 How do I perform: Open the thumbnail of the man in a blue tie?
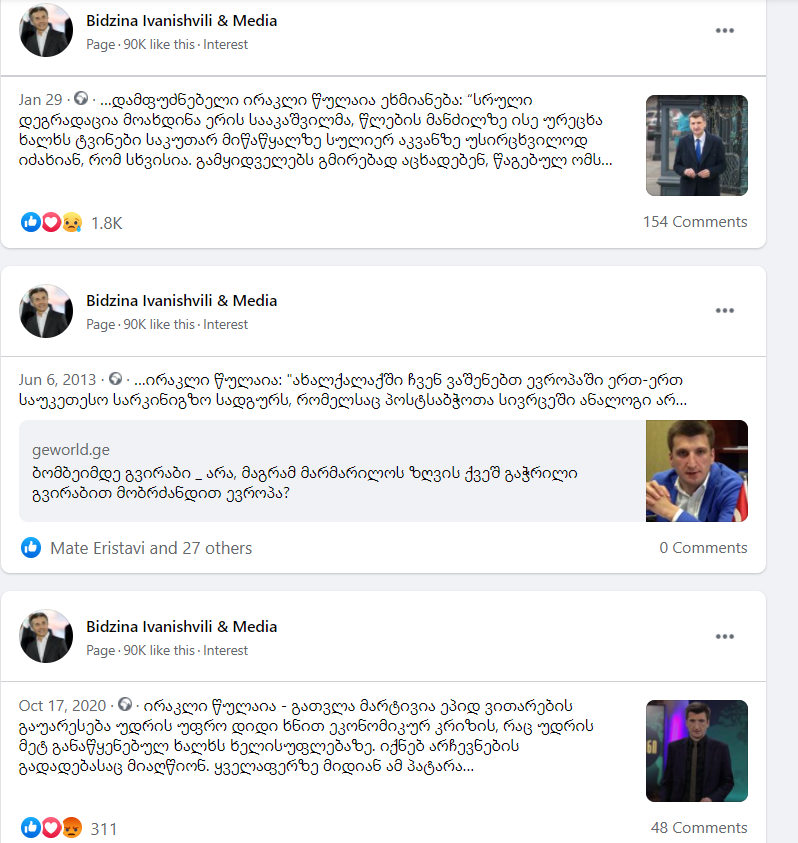(696, 145)
